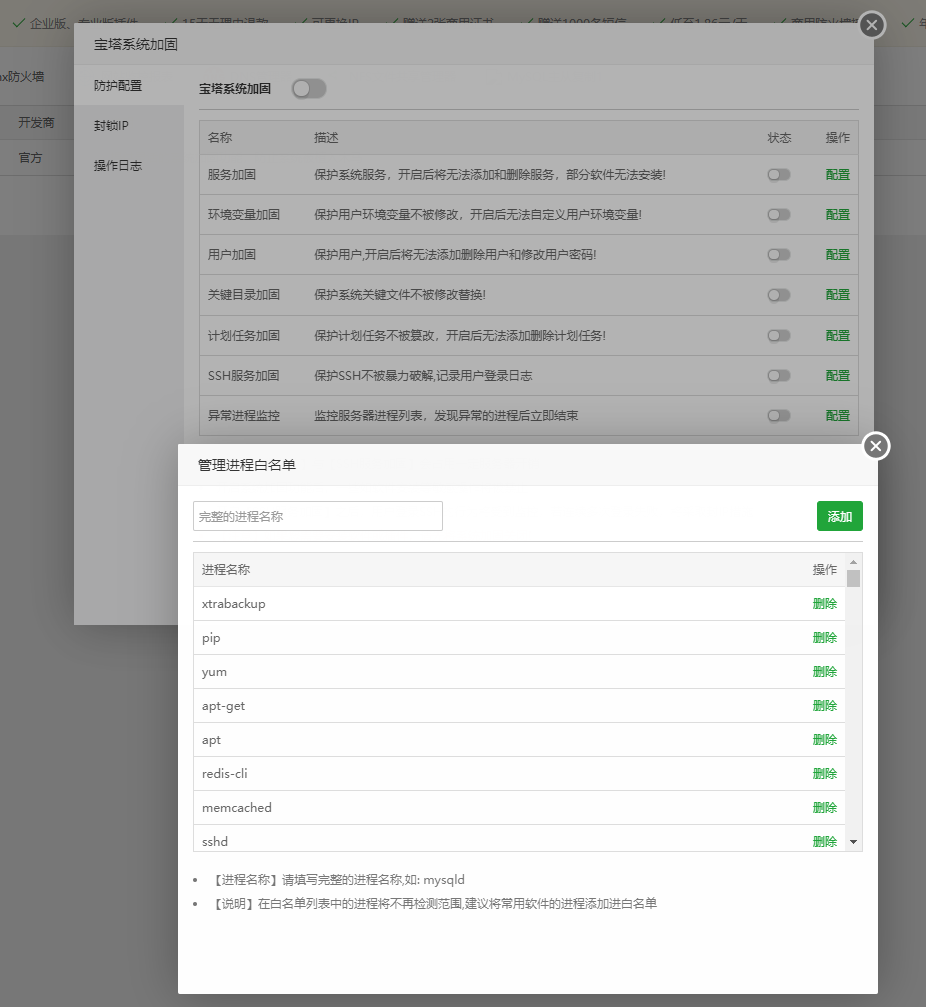Click the whitelist scrollbar up arrow
The image size is (926, 1007).
point(853,562)
